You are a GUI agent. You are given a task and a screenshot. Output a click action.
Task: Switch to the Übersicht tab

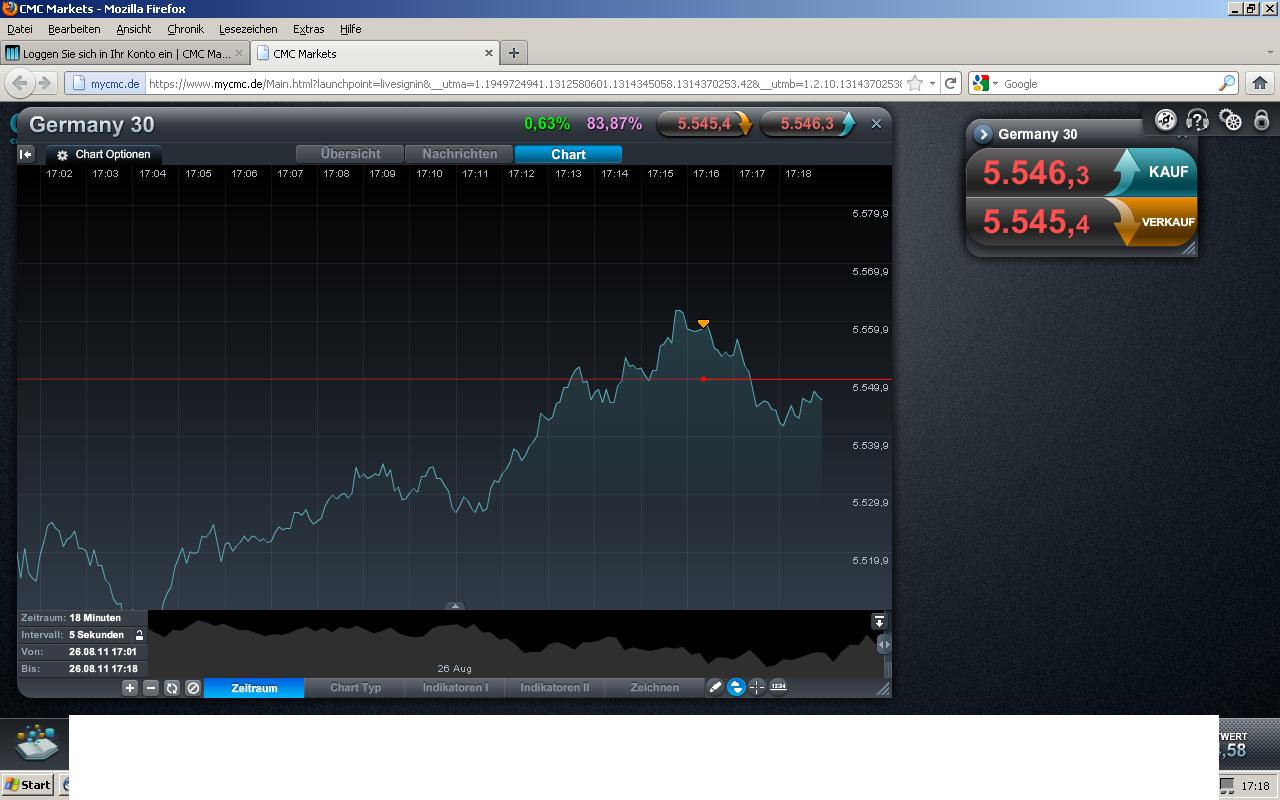[x=350, y=154]
